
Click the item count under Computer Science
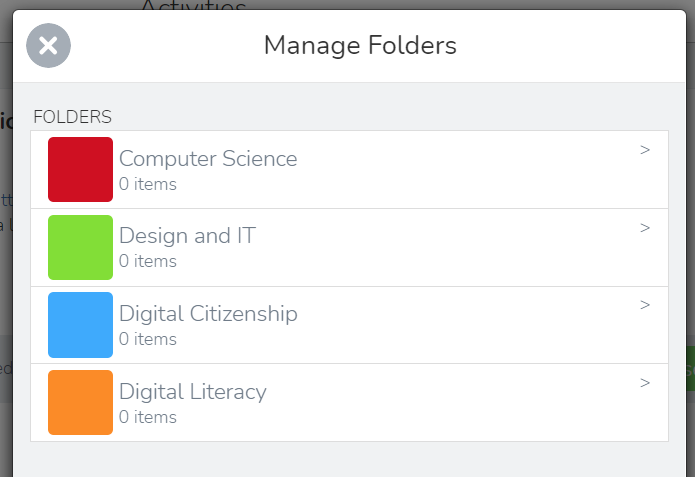tap(148, 184)
